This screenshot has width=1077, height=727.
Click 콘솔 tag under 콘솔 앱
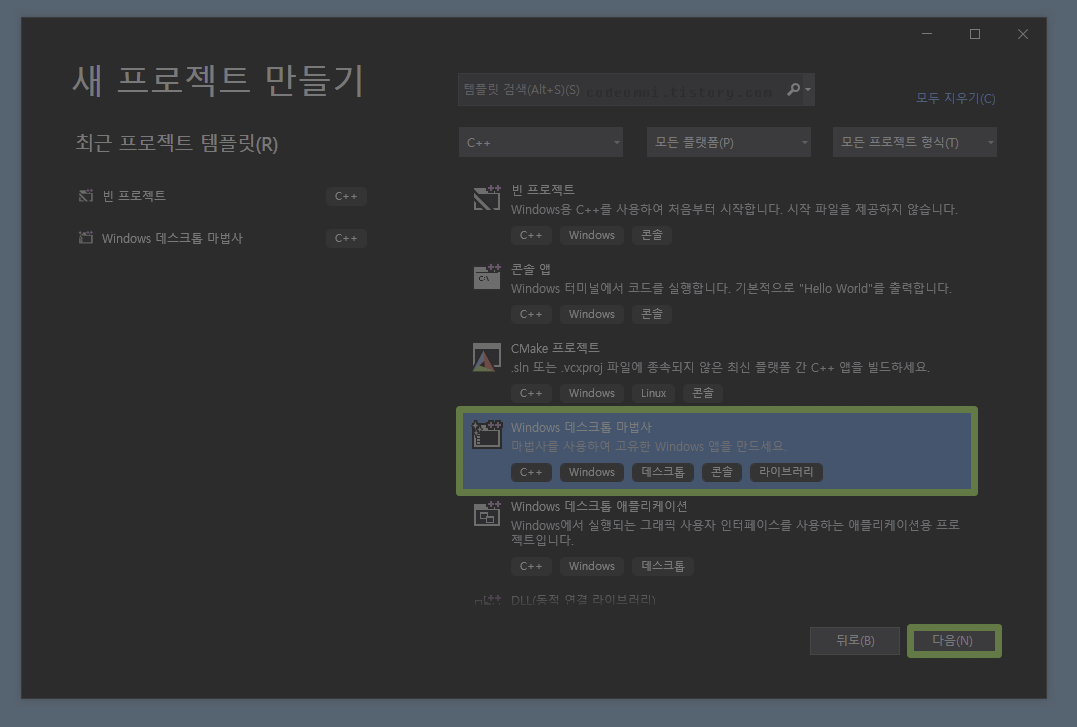tap(652, 314)
